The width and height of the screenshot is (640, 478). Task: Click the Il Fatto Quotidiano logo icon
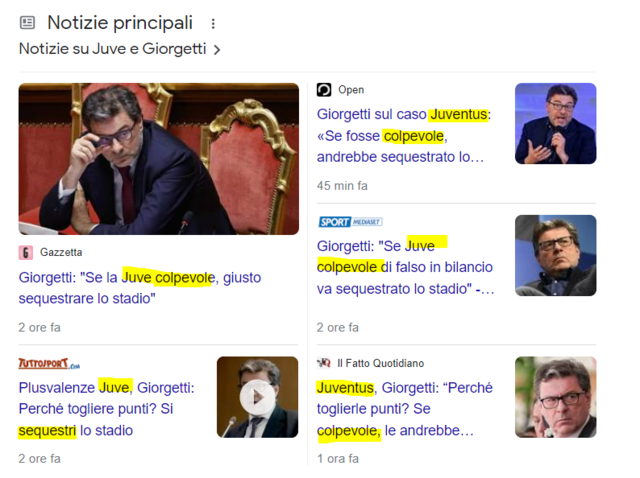(x=324, y=363)
